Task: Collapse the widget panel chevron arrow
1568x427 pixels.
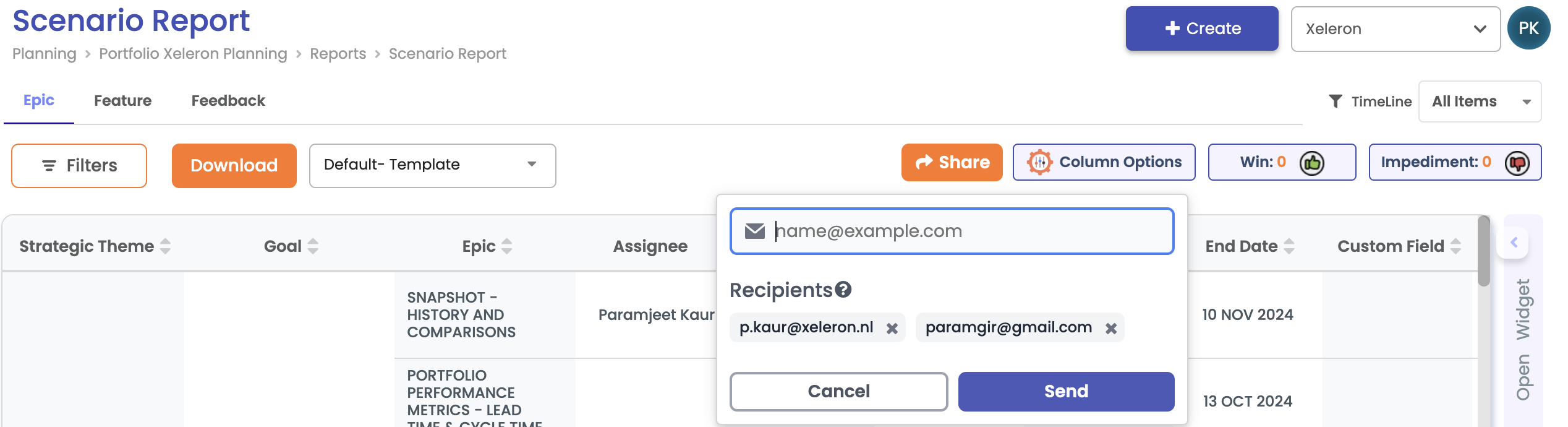Action: 1514,243
